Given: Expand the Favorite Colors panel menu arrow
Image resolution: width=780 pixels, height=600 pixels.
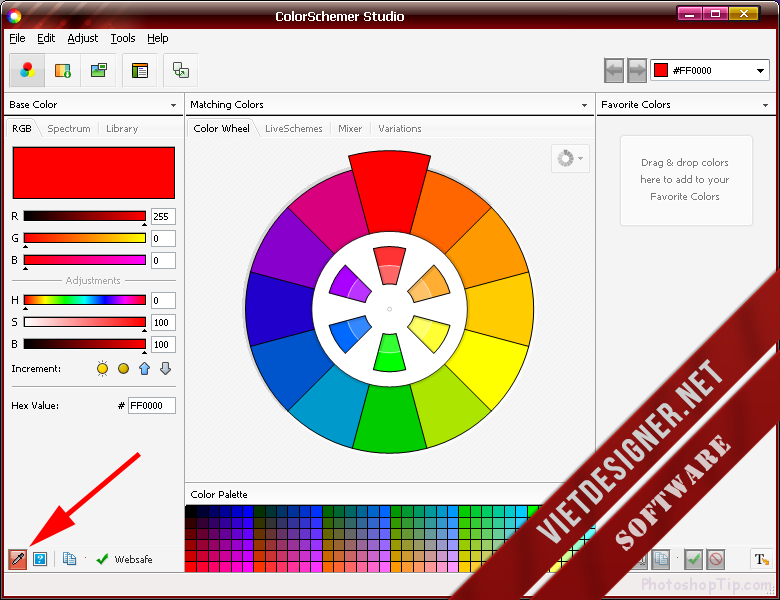Looking at the screenshot, I should pyautogui.click(x=765, y=105).
